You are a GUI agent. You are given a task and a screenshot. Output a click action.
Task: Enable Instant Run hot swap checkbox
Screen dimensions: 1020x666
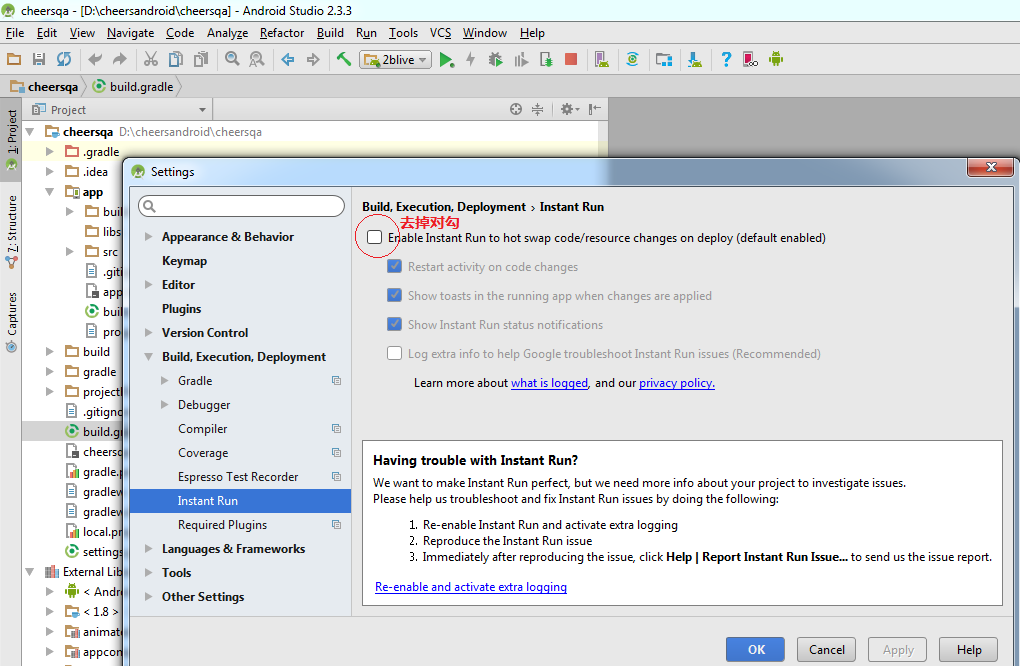(375, 237)
